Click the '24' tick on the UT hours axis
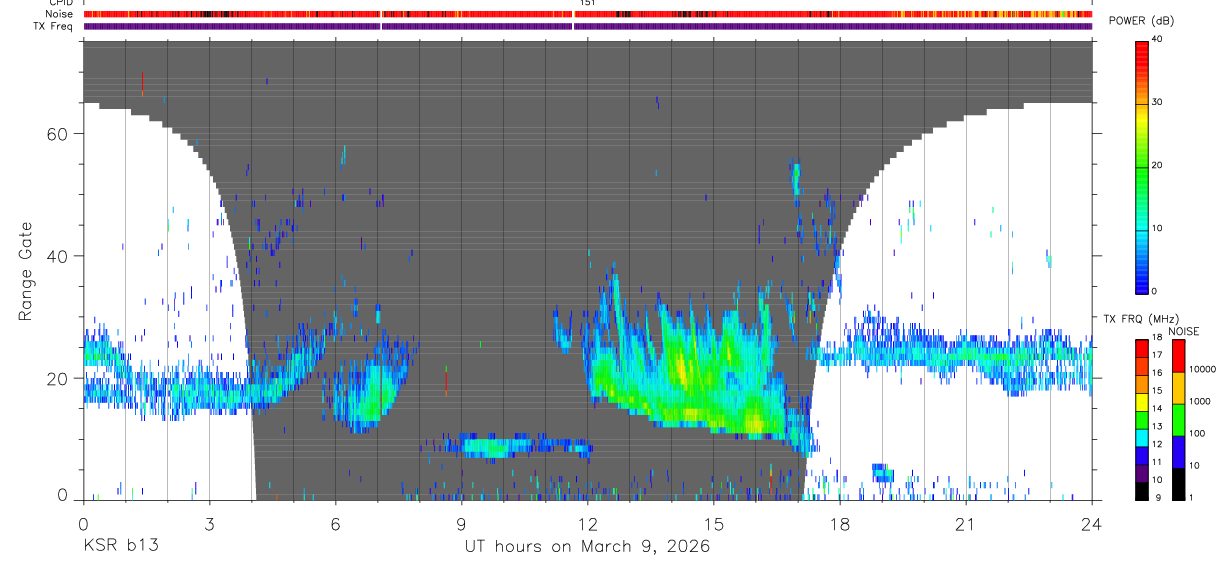The image size is (1228, 567). click(1092, 523)
